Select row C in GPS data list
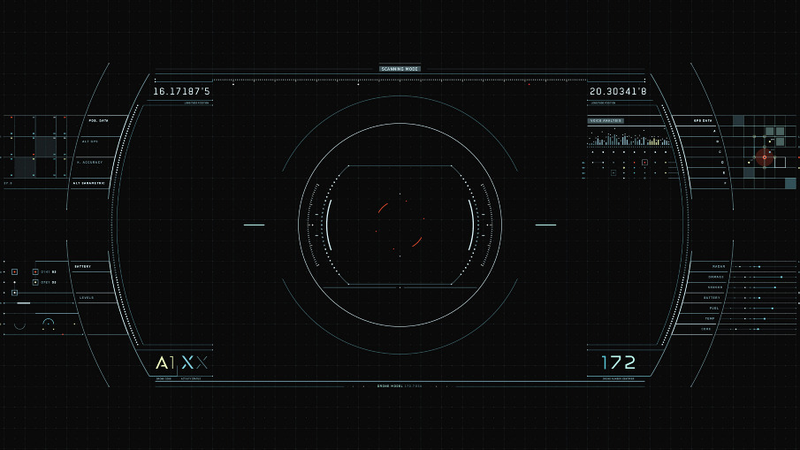This screenshot has width=800, height=450. 720,152
